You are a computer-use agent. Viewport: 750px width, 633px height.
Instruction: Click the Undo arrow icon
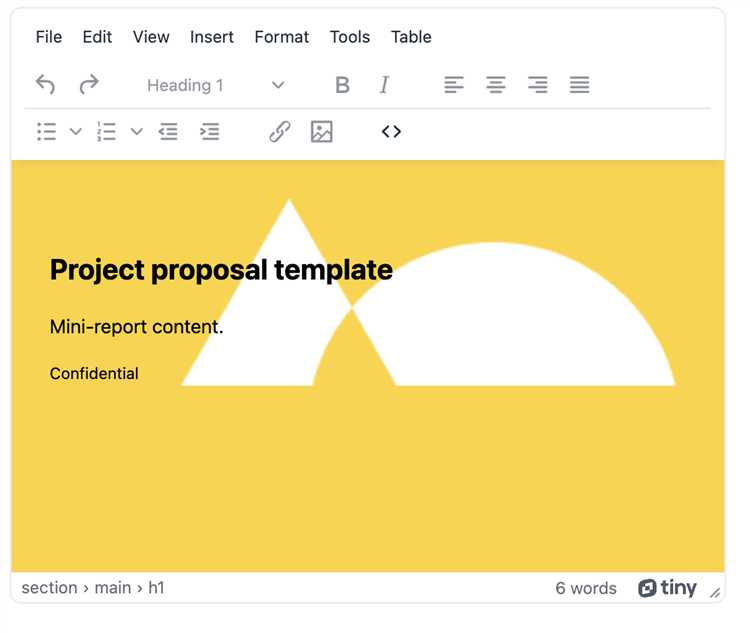(x=45, y=85)
